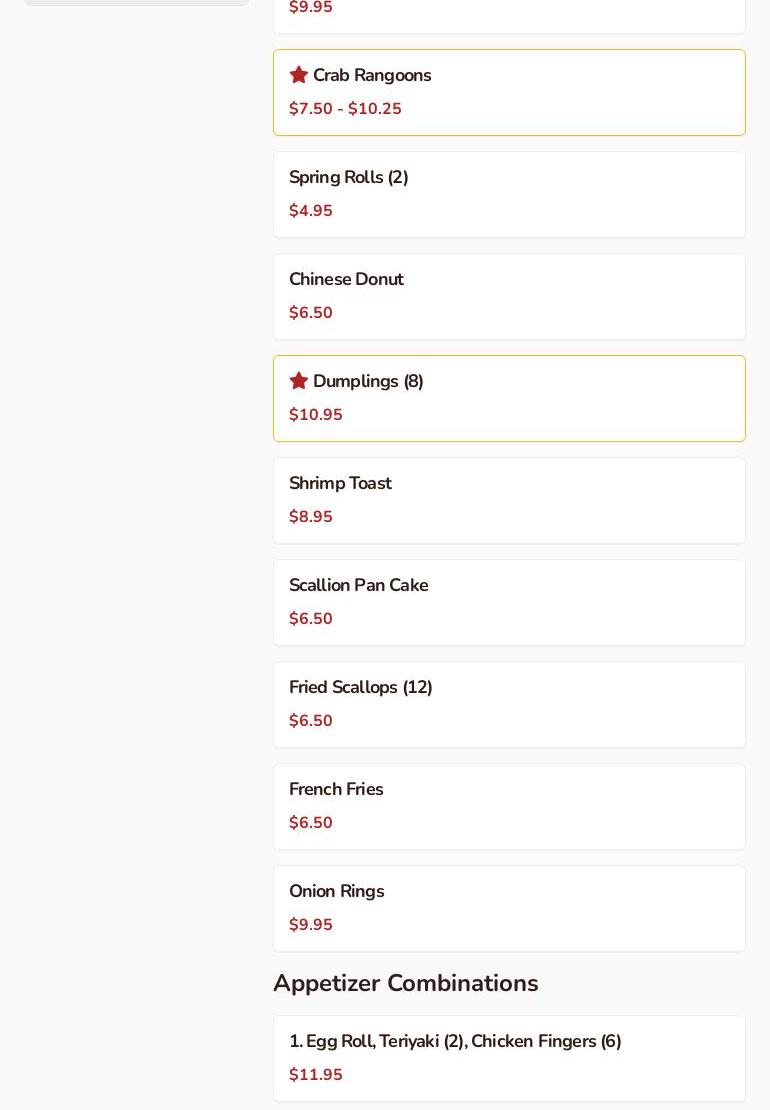Click the star icon beside Dumplings (8)
770x1110 pixels.
(x=298, y=381)
